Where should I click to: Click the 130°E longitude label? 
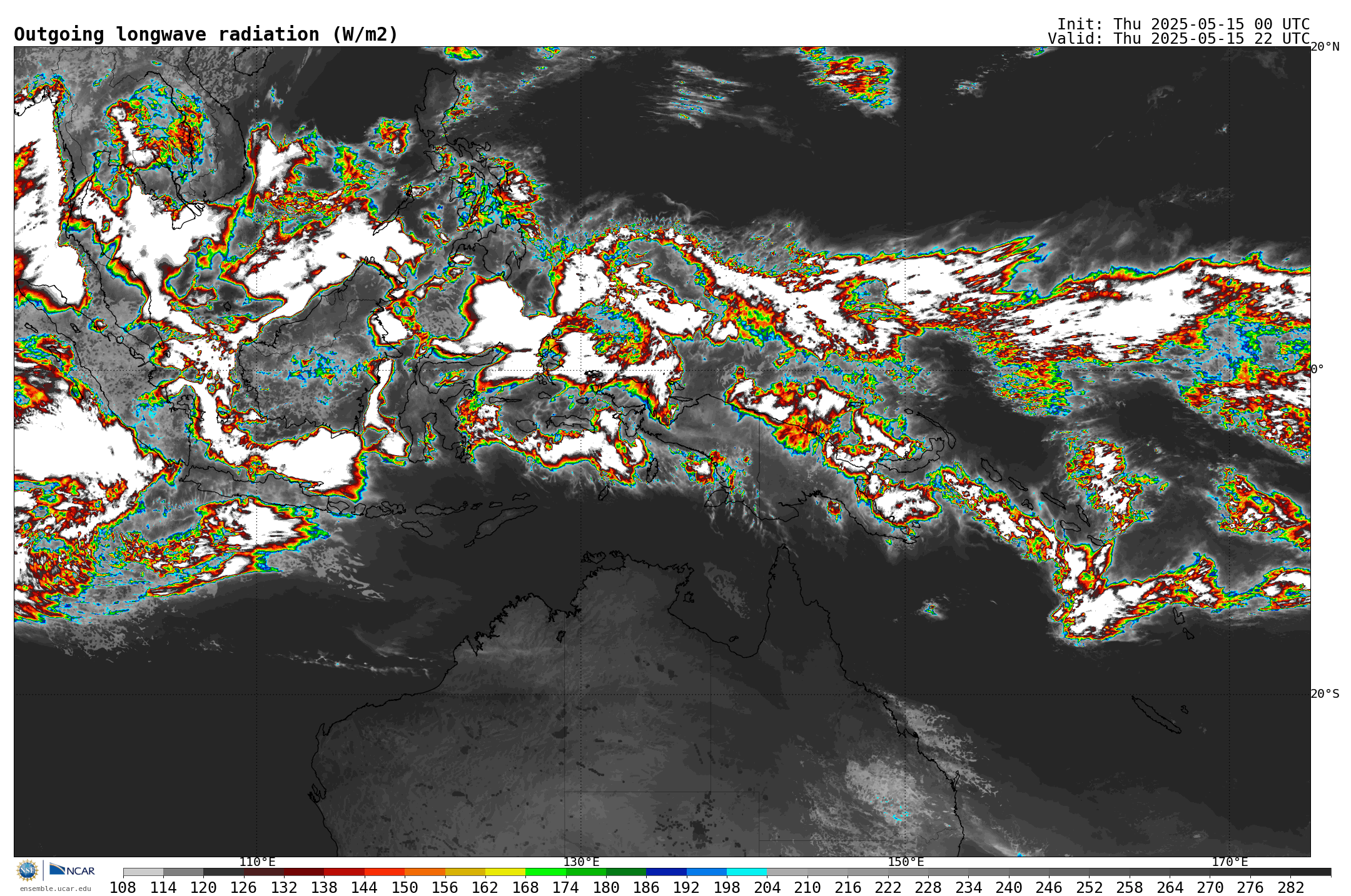click(x=581, y=862)
